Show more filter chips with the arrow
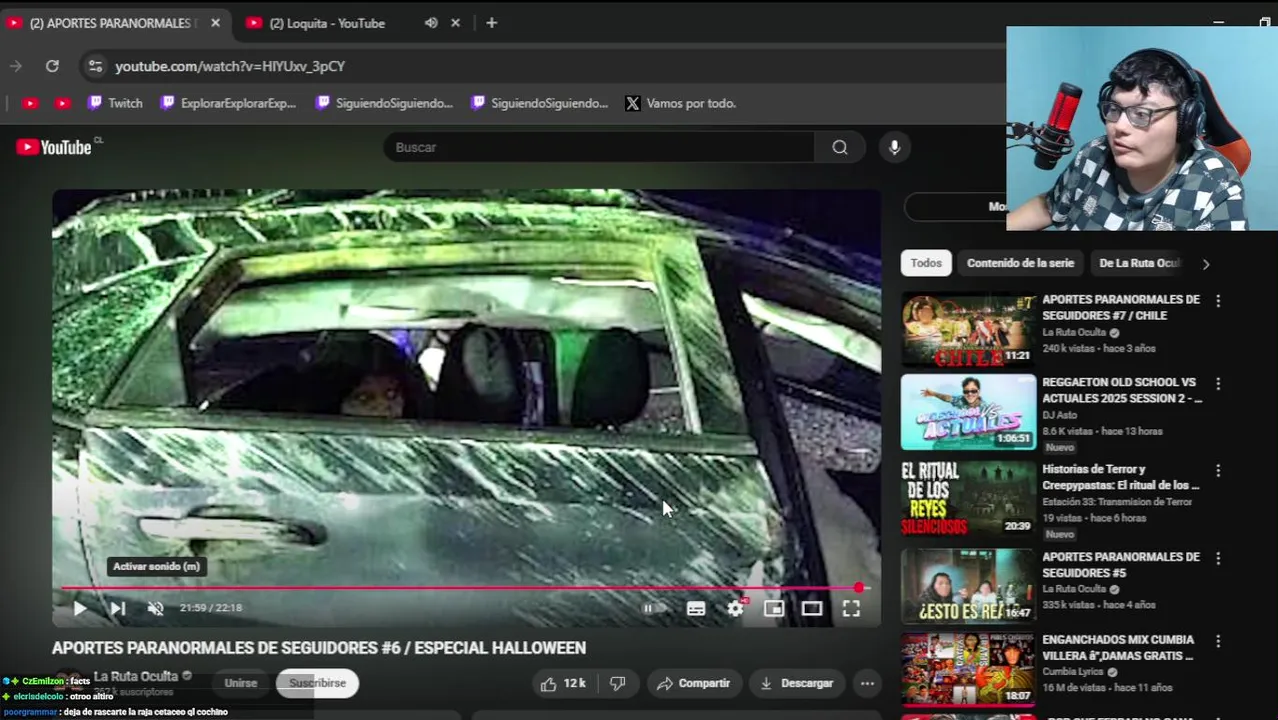1278x720 pixels. tap(1205, 264)
